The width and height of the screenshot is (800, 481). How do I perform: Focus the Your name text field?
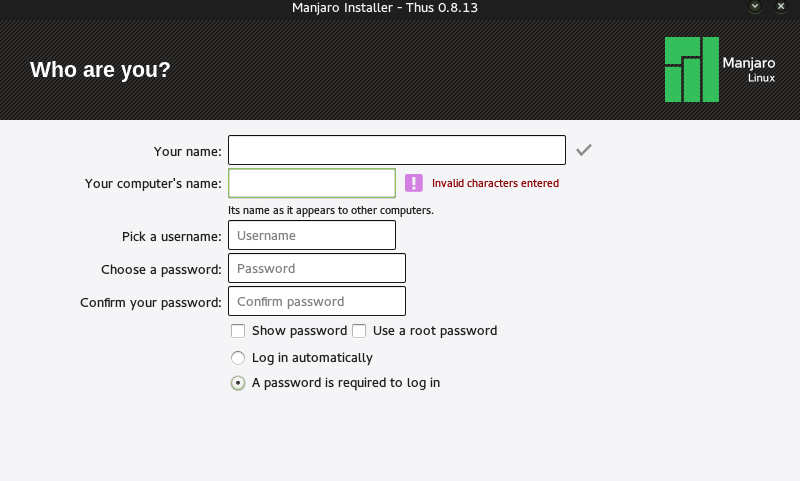point(397,150)
